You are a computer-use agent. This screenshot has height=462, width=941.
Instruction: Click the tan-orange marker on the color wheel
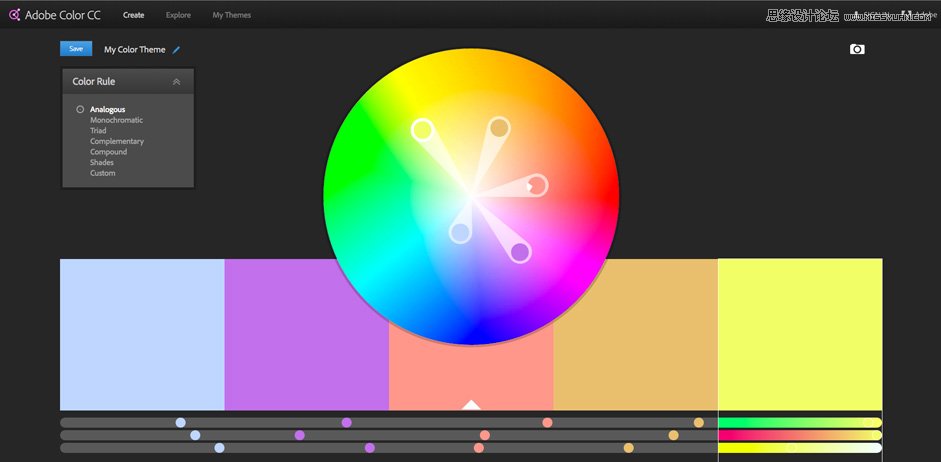(x=499, y=127)
